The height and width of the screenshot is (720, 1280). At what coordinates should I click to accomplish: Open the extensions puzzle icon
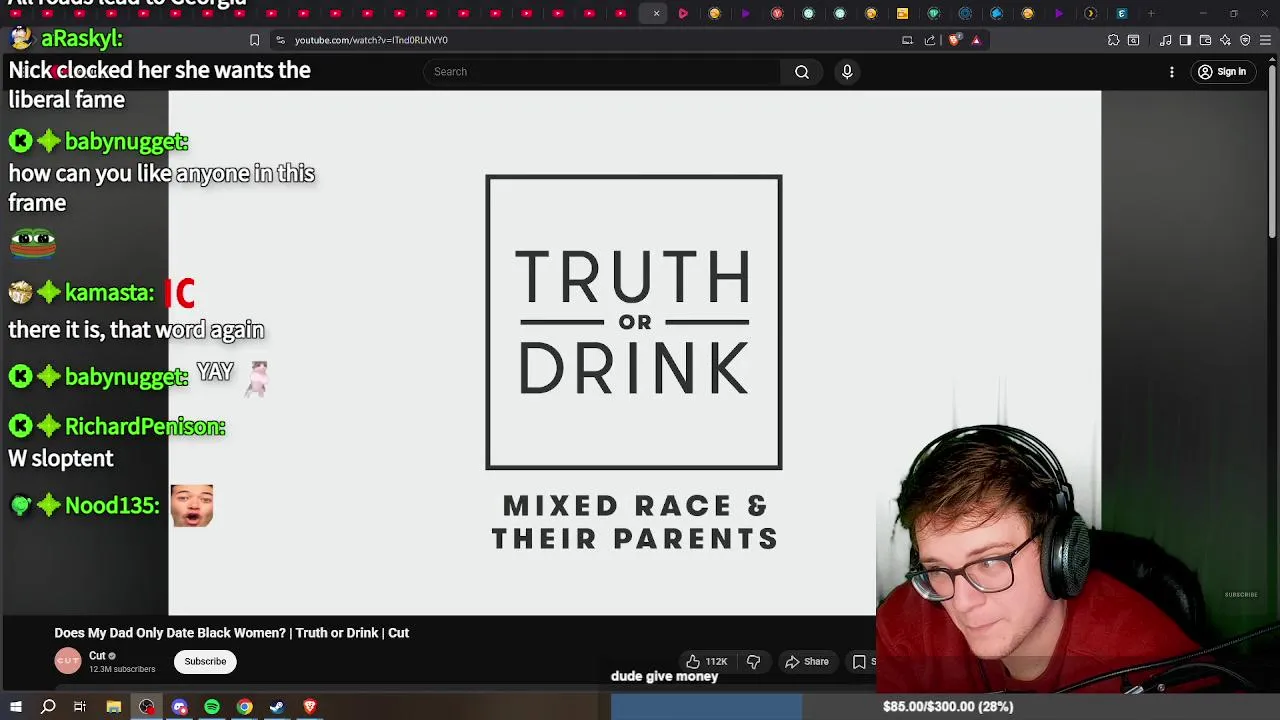coord(1113,40)
